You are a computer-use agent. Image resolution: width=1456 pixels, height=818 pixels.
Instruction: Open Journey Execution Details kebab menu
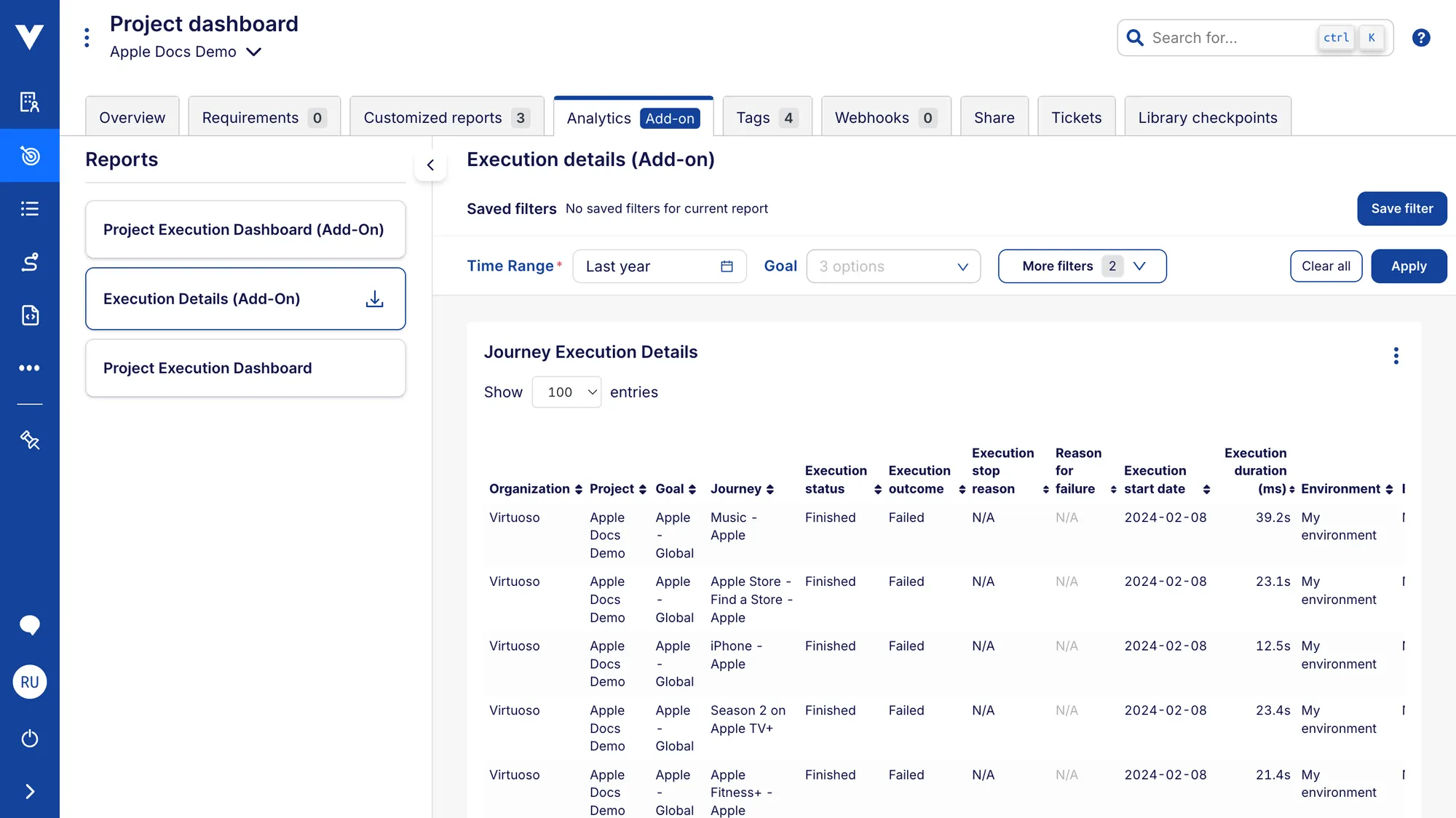click(x=1395, y=356)
